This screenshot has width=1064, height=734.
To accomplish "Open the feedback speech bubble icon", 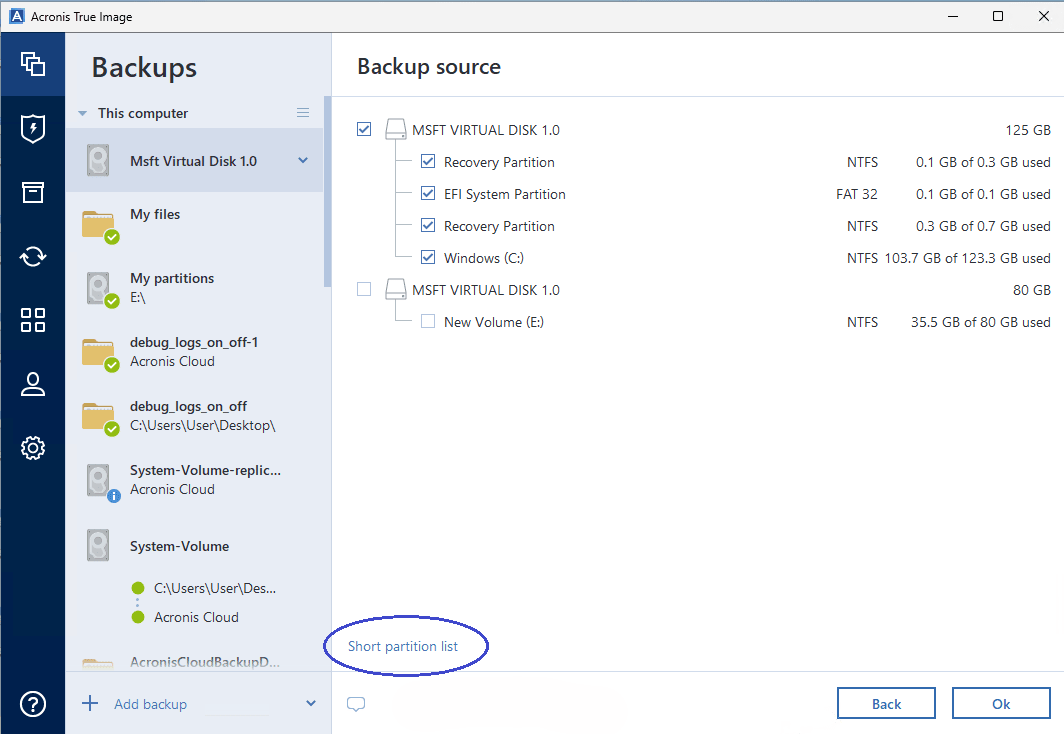I will [x=356, y=704].
